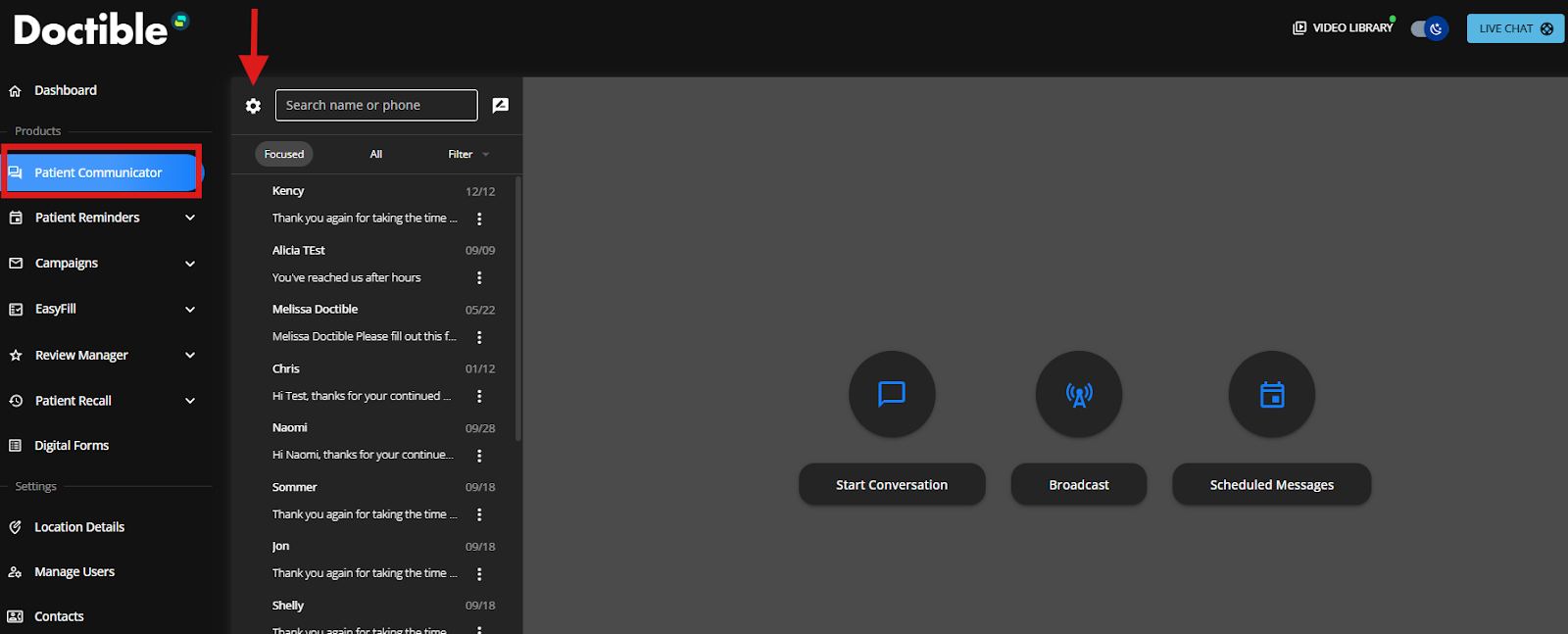Open options menu for Alicia TEst conversation
The image size is (1568, 634).
(479, 278)
